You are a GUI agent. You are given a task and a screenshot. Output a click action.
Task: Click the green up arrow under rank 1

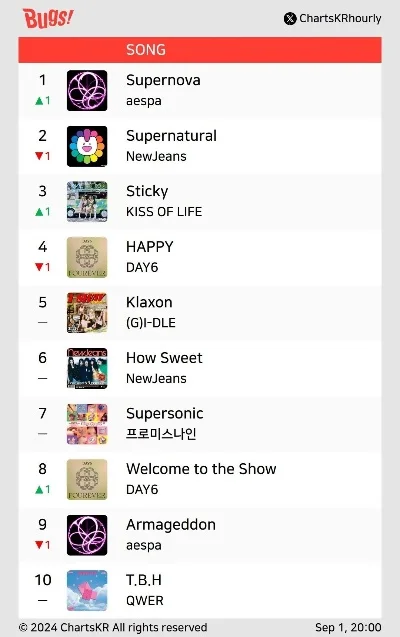pyautogui.click(x=39, y=100)
